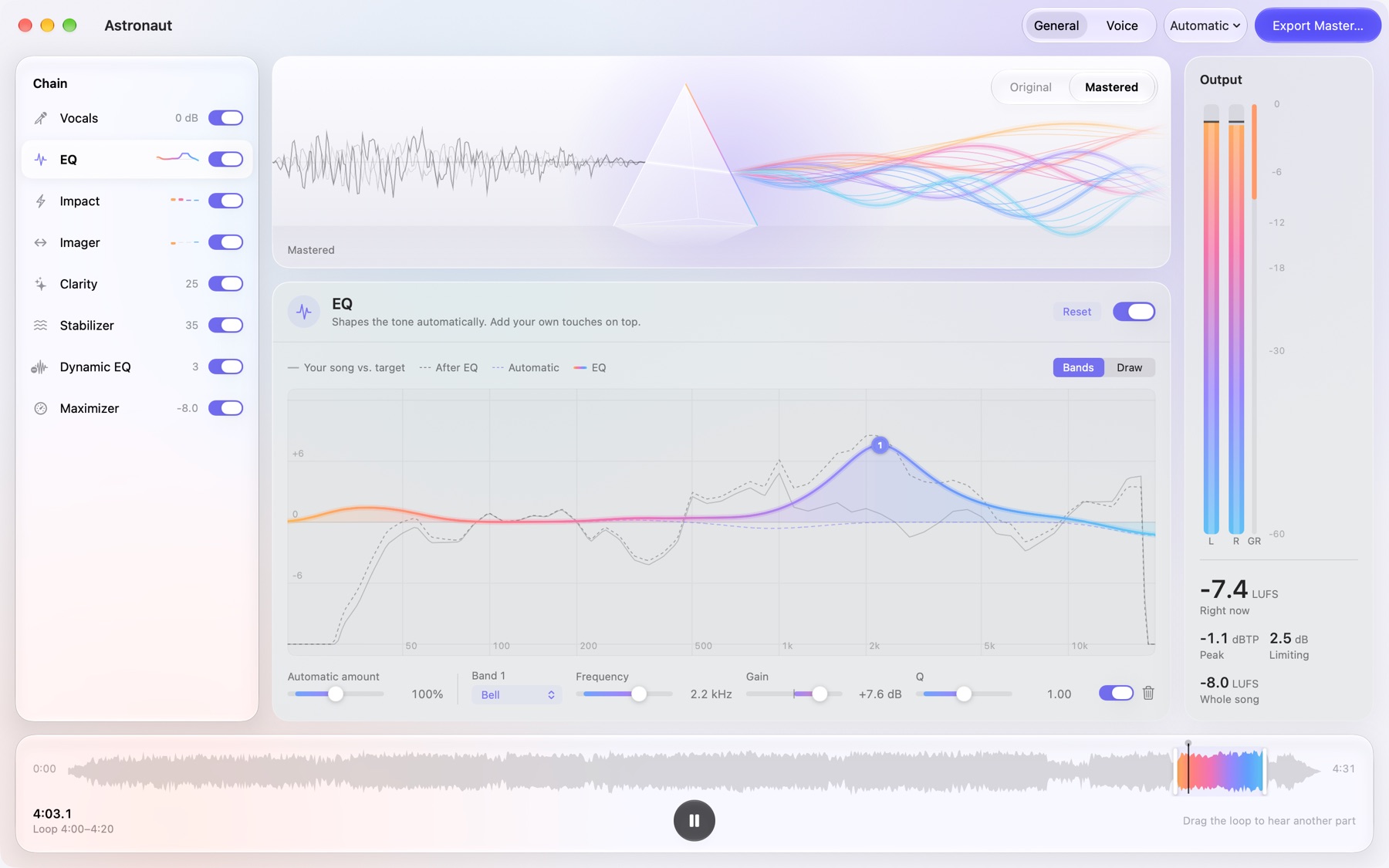Click the Imager stereo arrows icon

[41, 243]
